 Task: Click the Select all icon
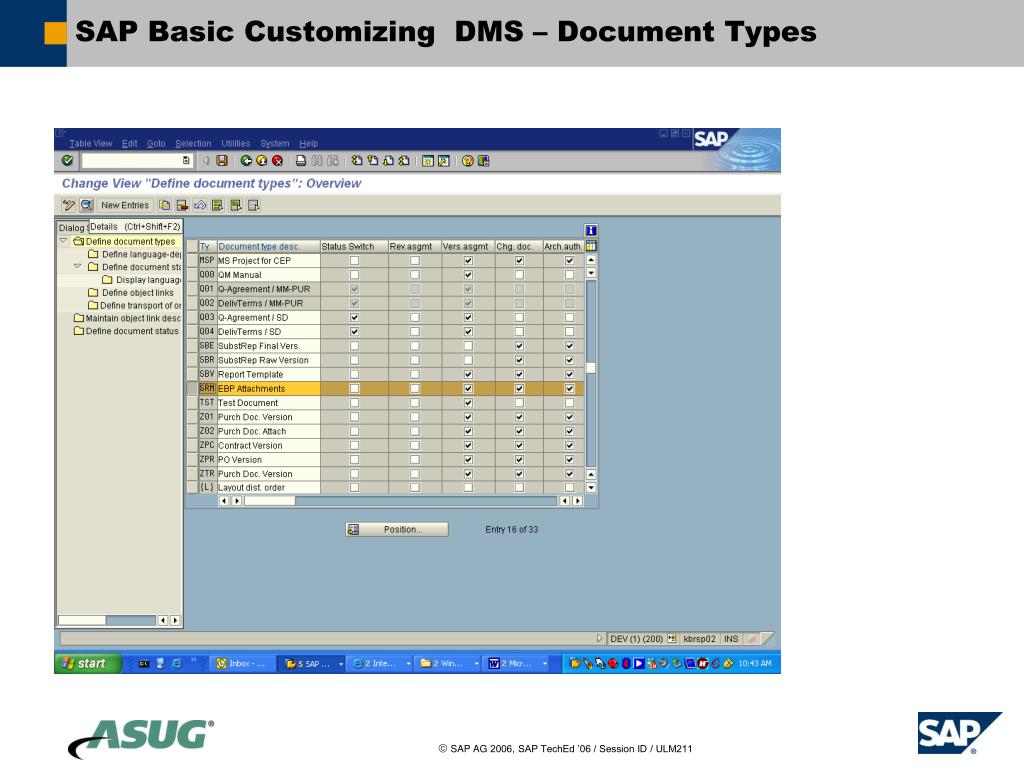217,205
